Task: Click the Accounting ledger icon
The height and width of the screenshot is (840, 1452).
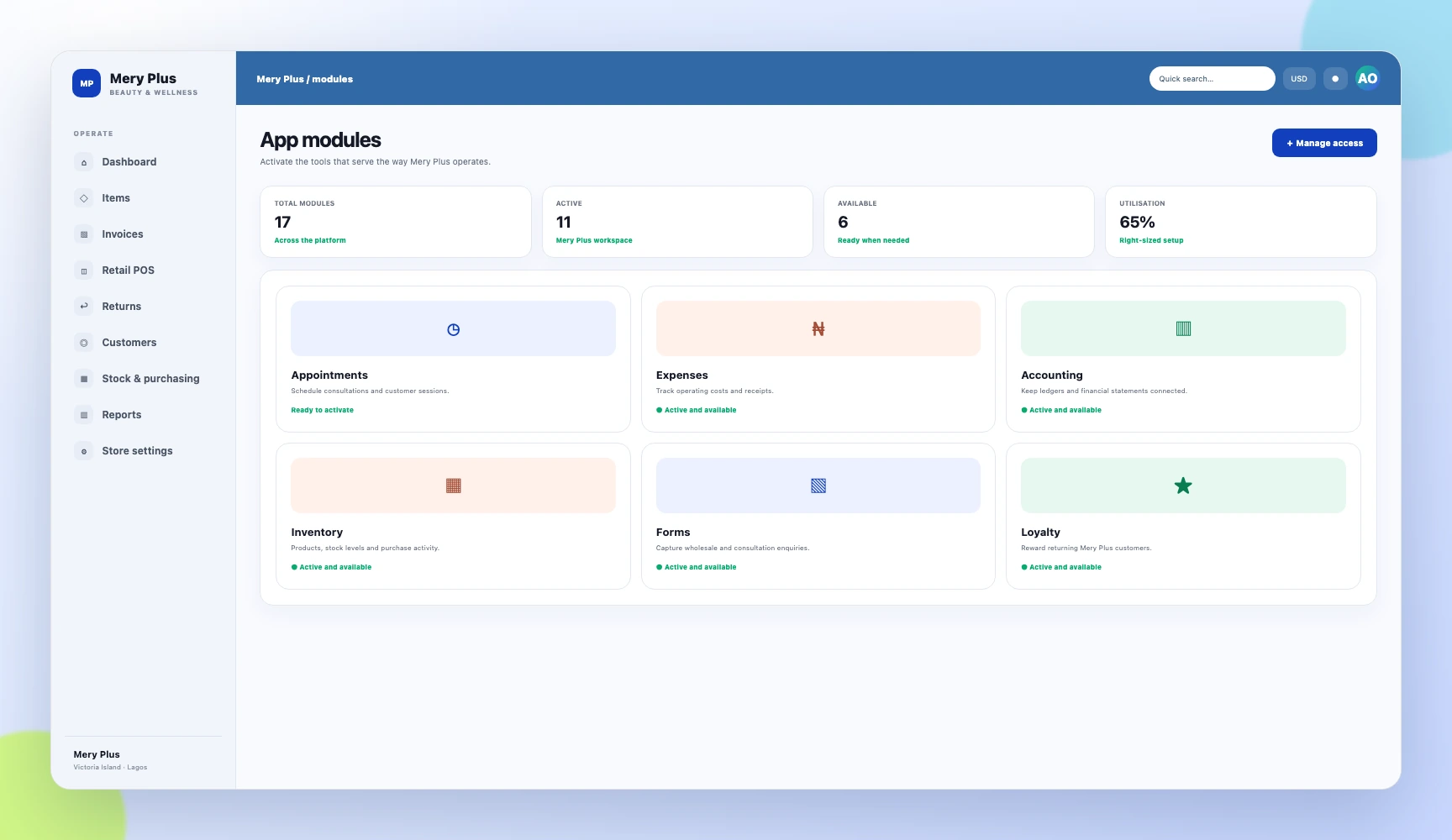Action: (x=1183, y=328)
